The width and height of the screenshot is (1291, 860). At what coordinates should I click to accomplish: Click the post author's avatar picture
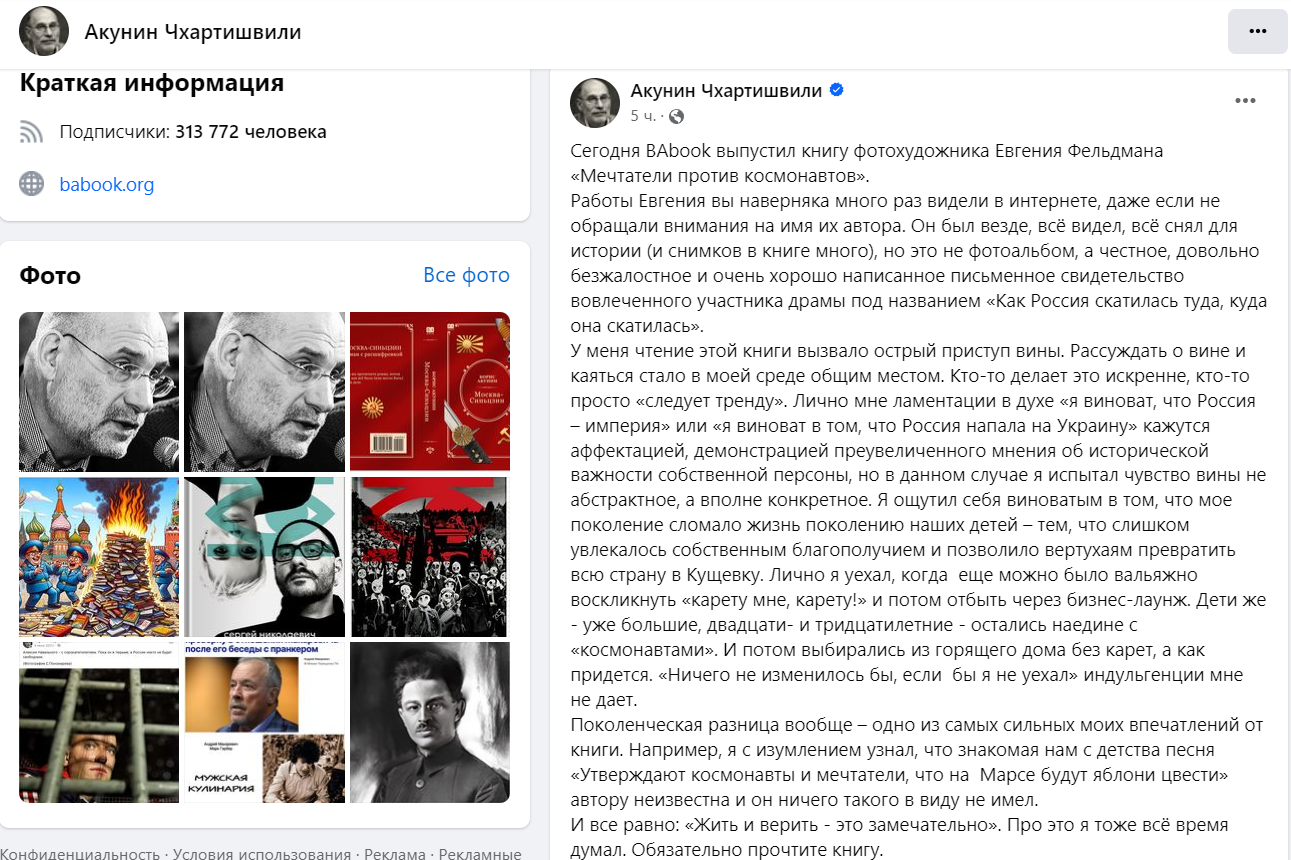click(595, 102)
